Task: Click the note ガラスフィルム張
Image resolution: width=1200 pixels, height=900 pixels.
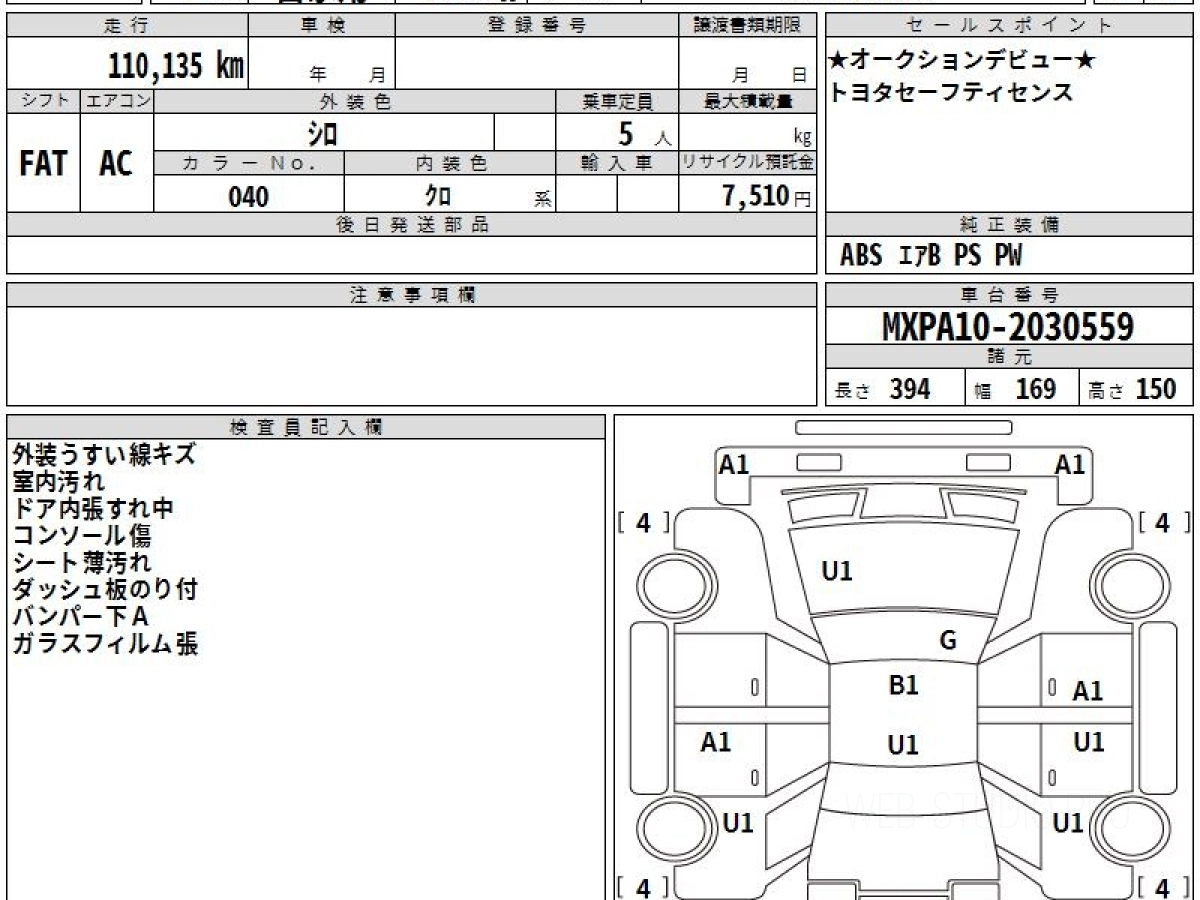Action: 105,644
